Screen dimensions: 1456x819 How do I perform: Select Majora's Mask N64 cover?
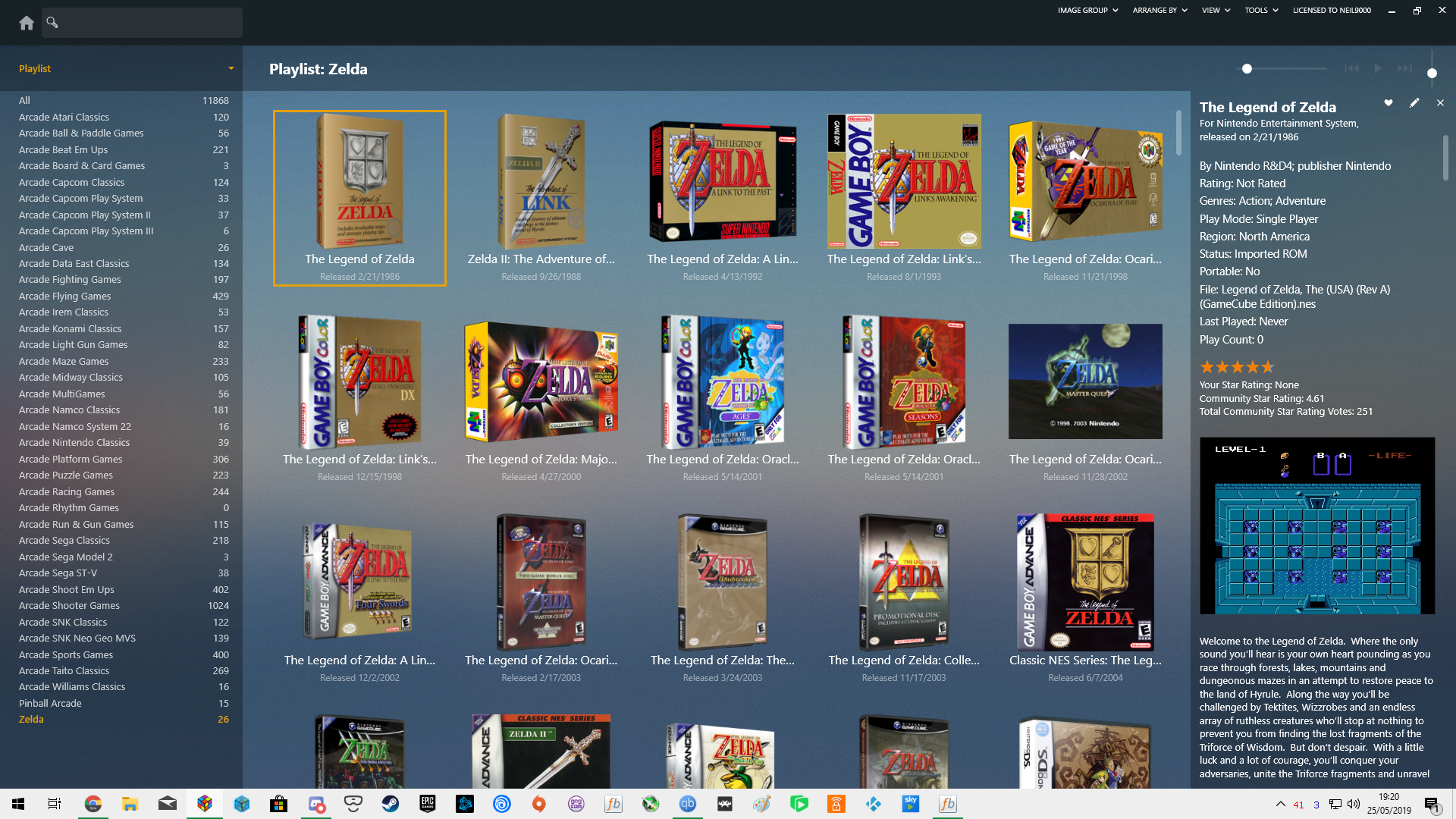541,381
